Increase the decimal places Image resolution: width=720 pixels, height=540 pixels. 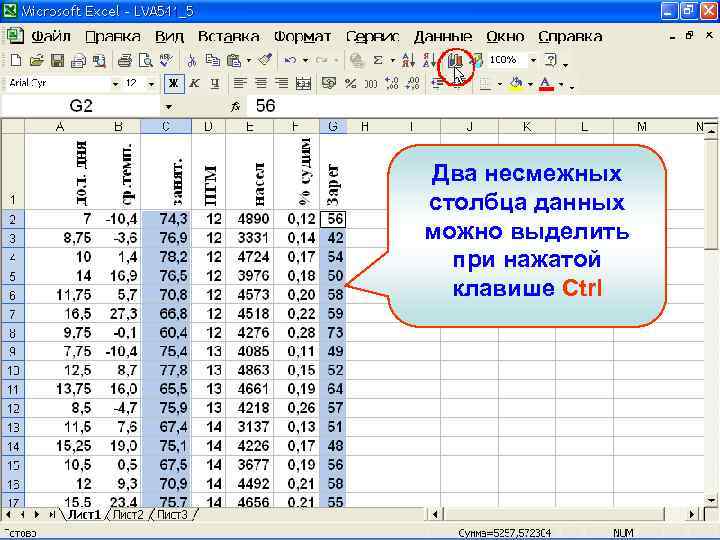[x=392, y=83]
